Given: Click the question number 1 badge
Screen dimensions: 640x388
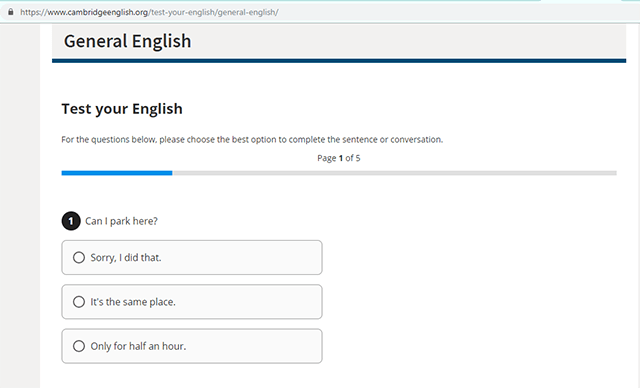Looking at the screenshot, I should [x=71, y=221].
